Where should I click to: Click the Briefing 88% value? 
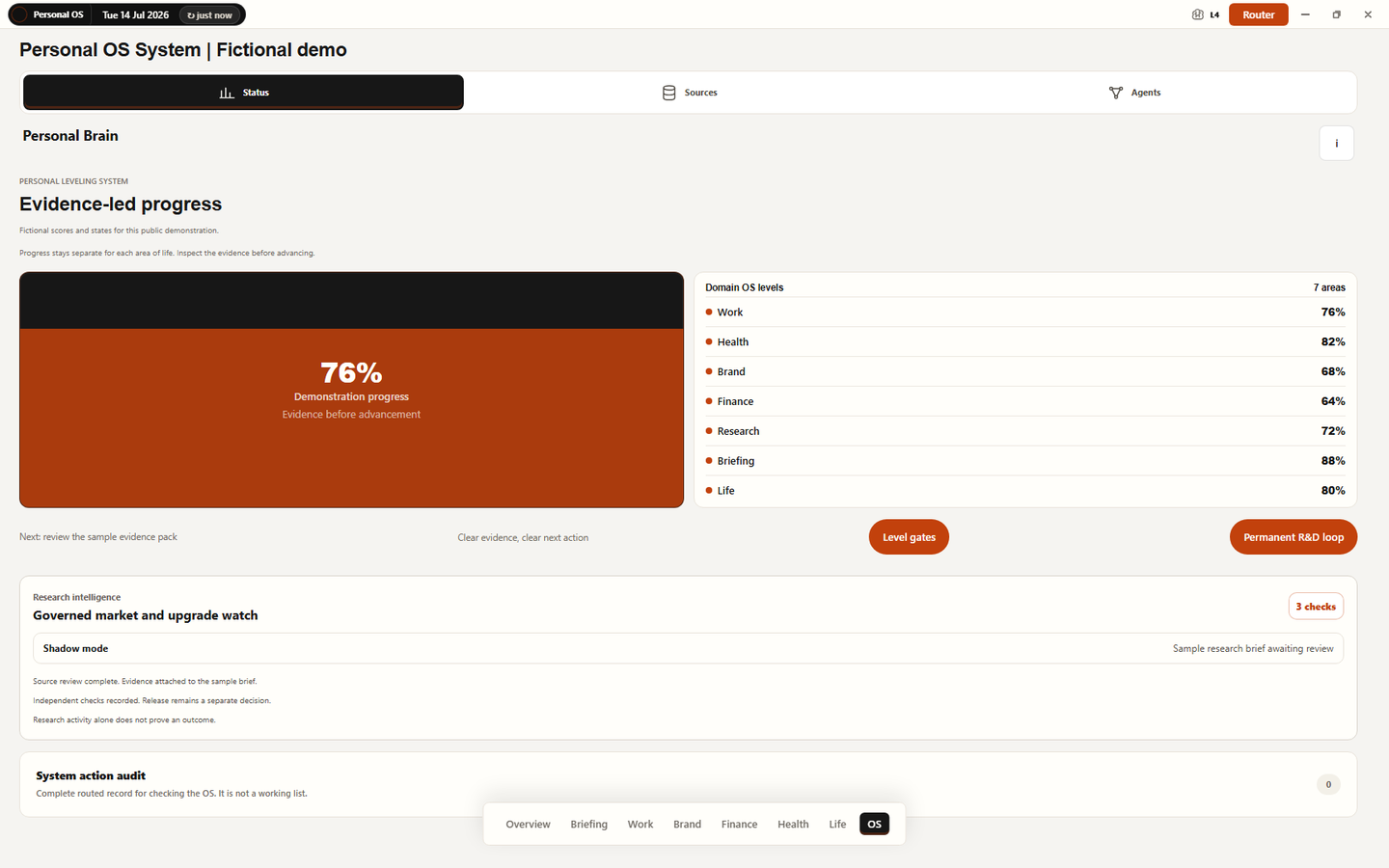pos(1333,461)
